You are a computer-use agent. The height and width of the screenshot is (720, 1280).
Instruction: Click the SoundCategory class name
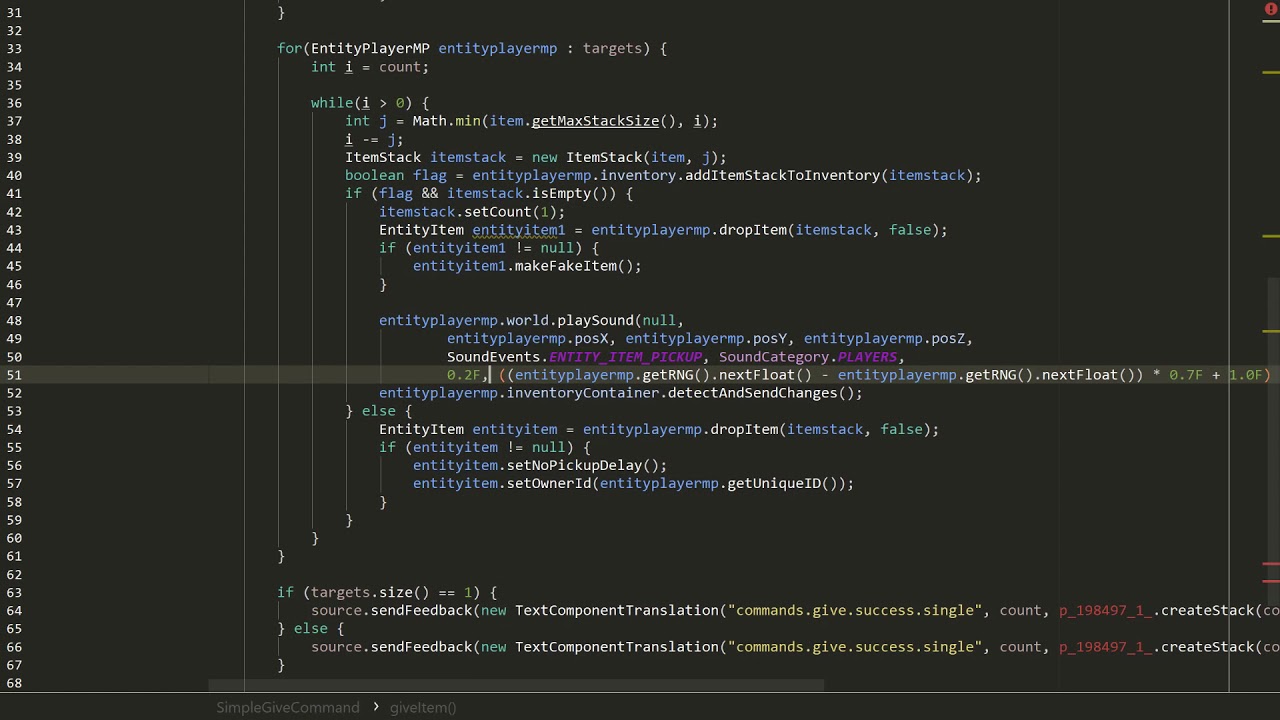pos(774,357)
